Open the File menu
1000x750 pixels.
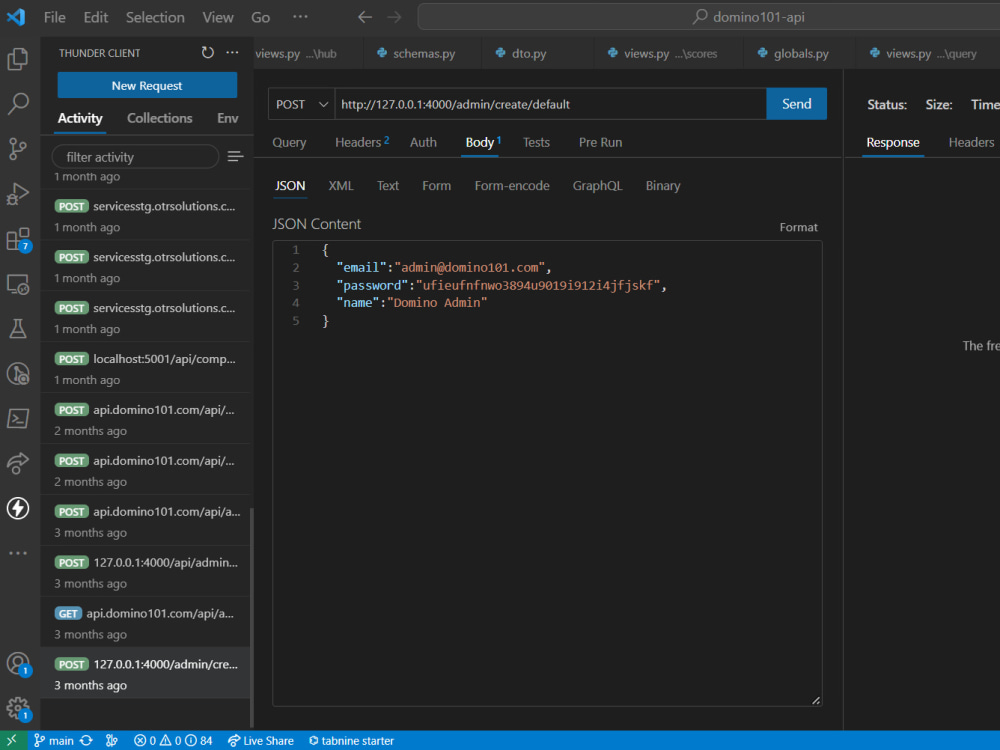click(x=54, y=17)
